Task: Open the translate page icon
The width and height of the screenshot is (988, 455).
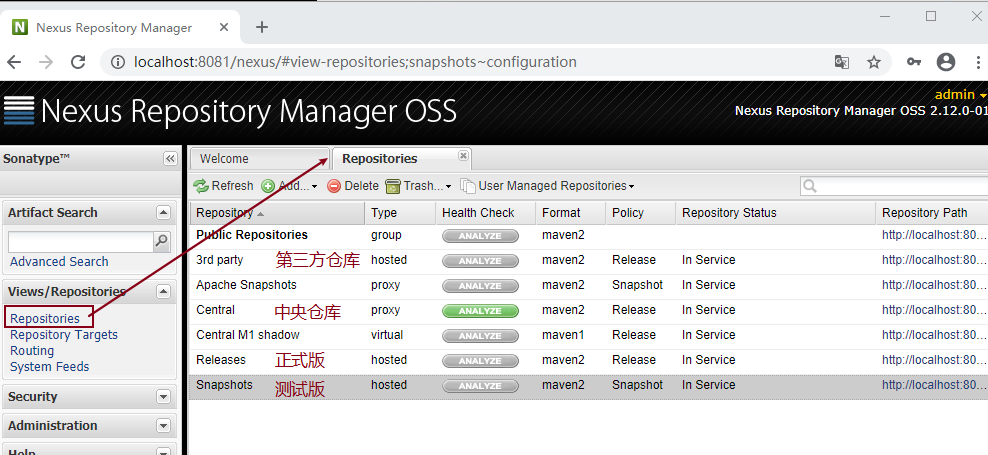Action: [842, 62]
